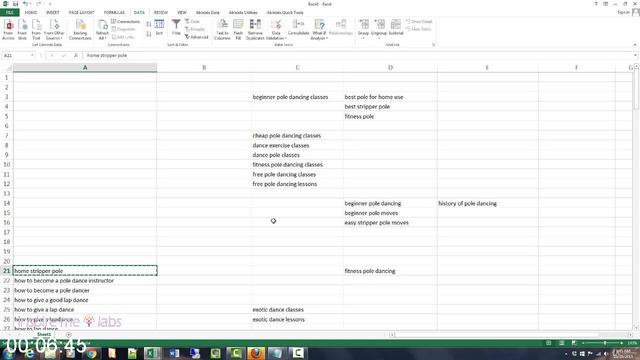Click the Sheet1 tab
Viewport: 640px width, 360px height.
click(x=44, y=335)
